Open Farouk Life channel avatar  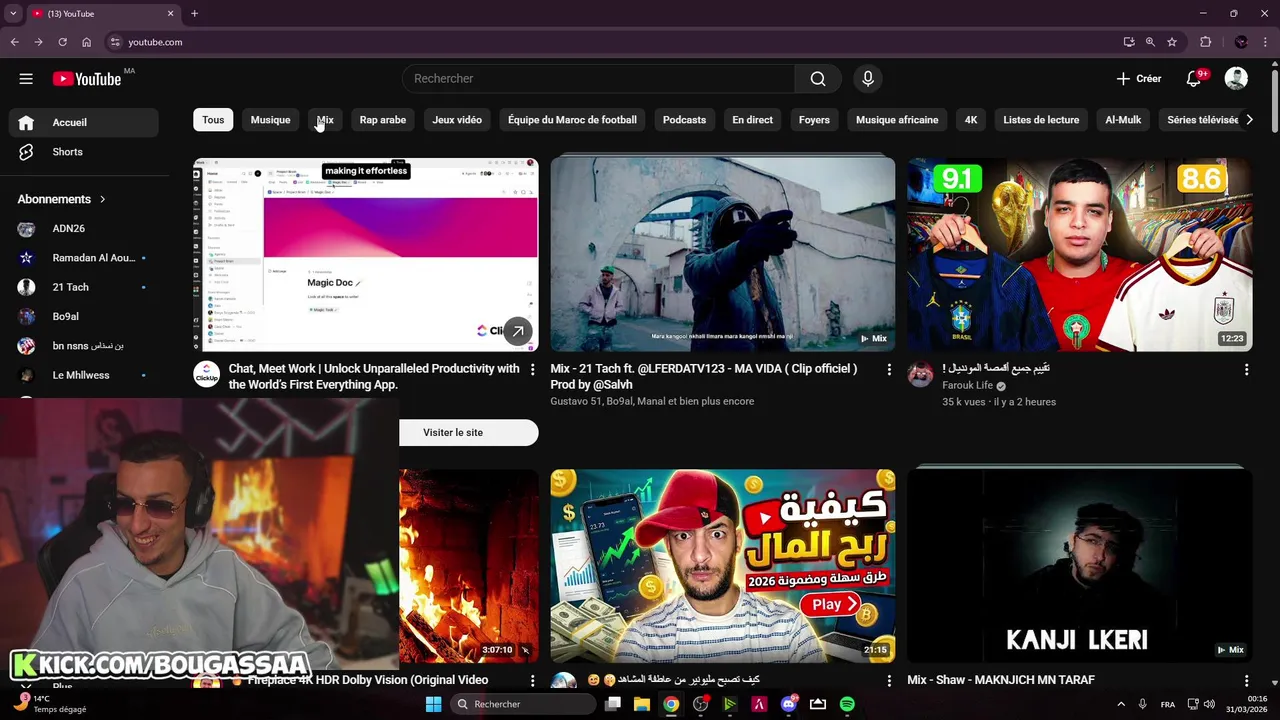[x=920, y=375]
